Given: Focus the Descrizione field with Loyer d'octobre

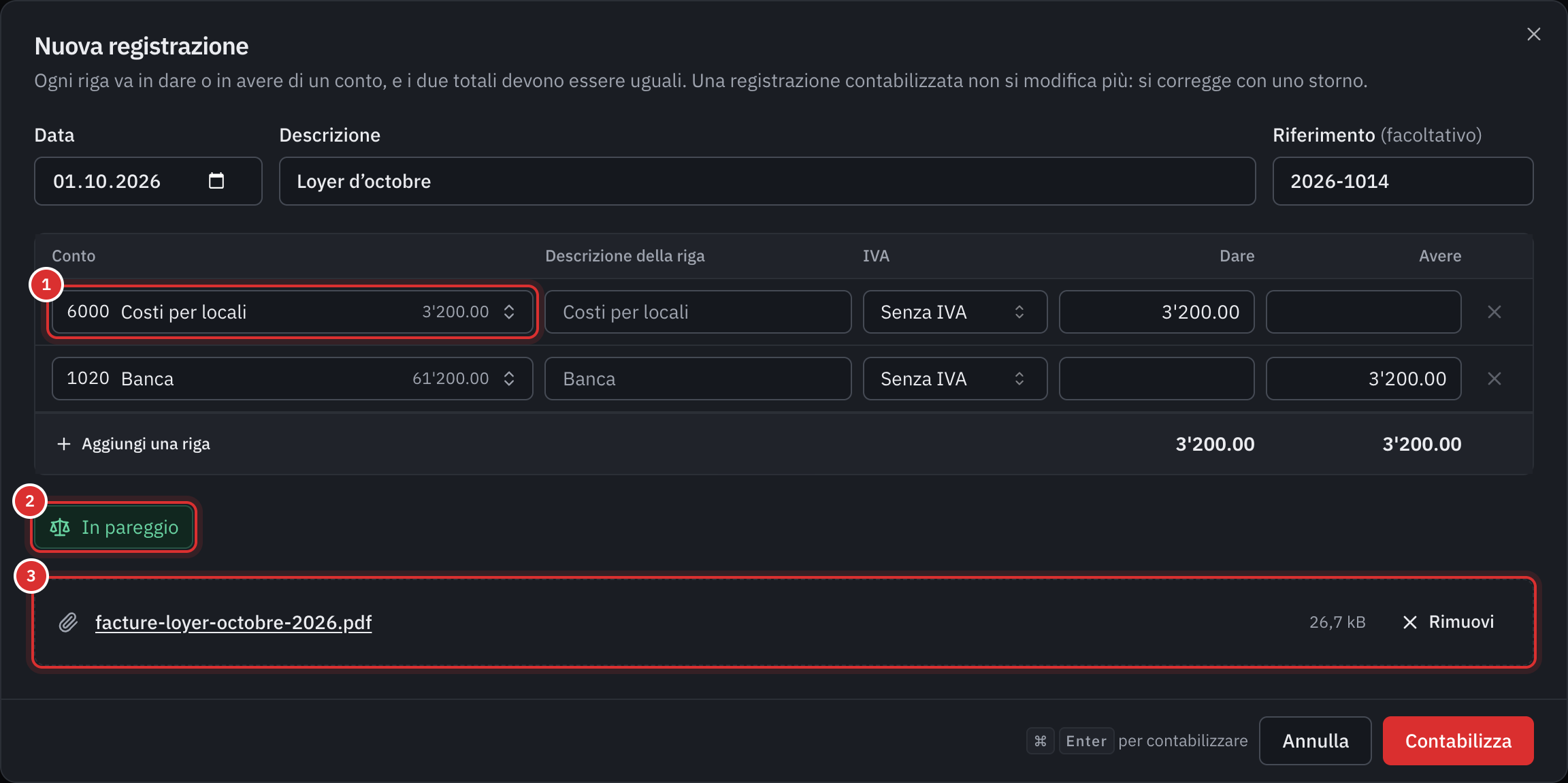Looking at the screenshot, I should pos(767,181).
